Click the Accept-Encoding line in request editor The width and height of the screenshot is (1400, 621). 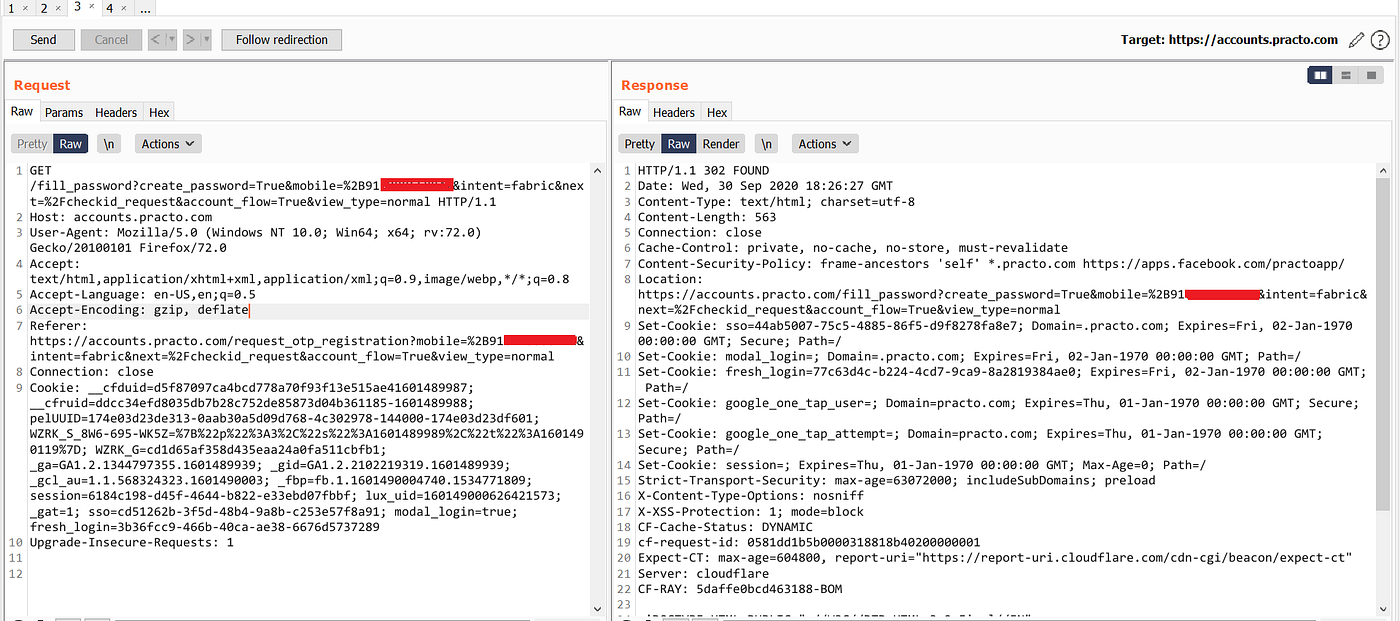point(139,311)
